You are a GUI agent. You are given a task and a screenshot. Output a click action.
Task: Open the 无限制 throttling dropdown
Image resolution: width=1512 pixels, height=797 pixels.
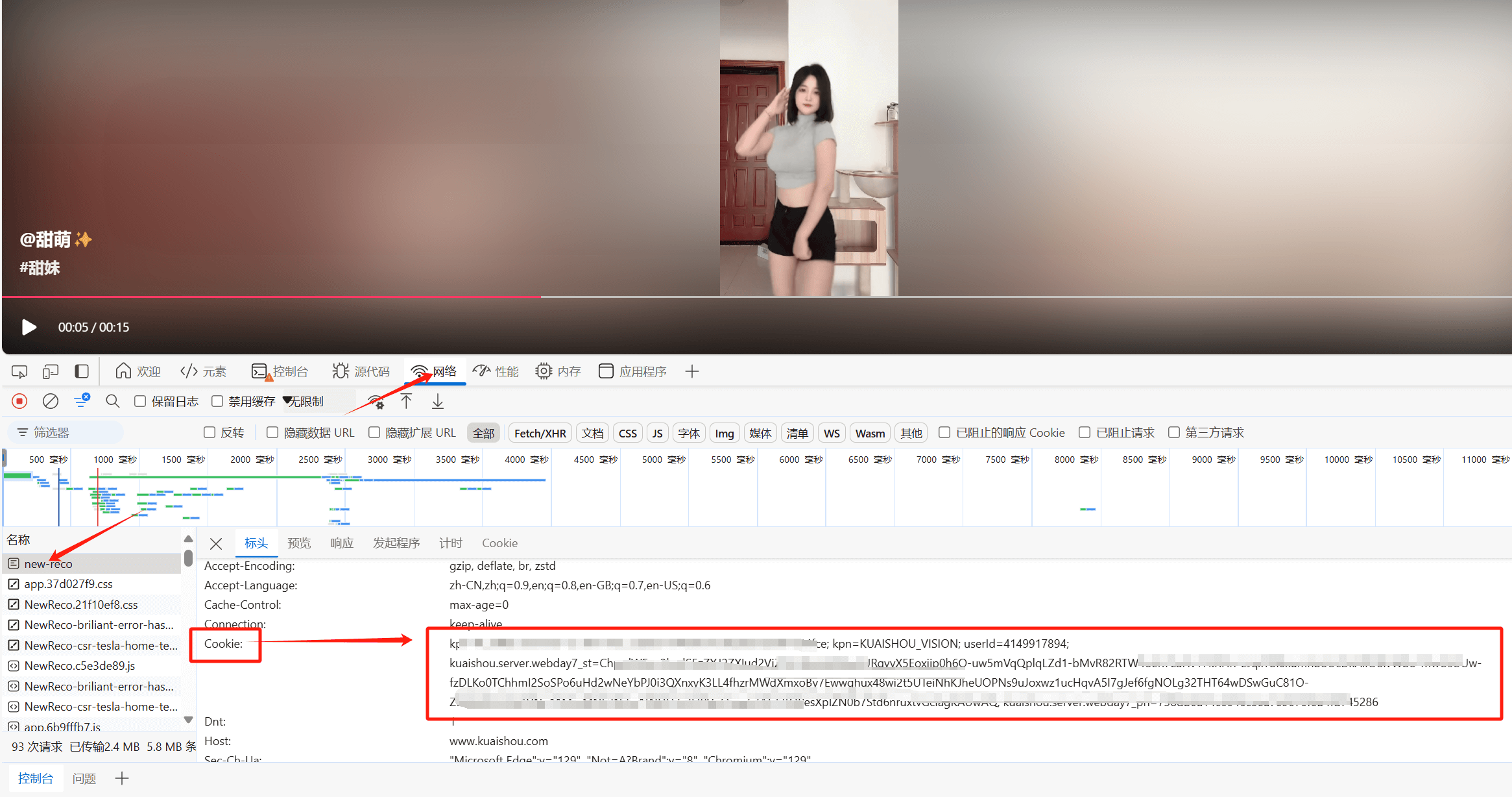[x=318, y=401]
